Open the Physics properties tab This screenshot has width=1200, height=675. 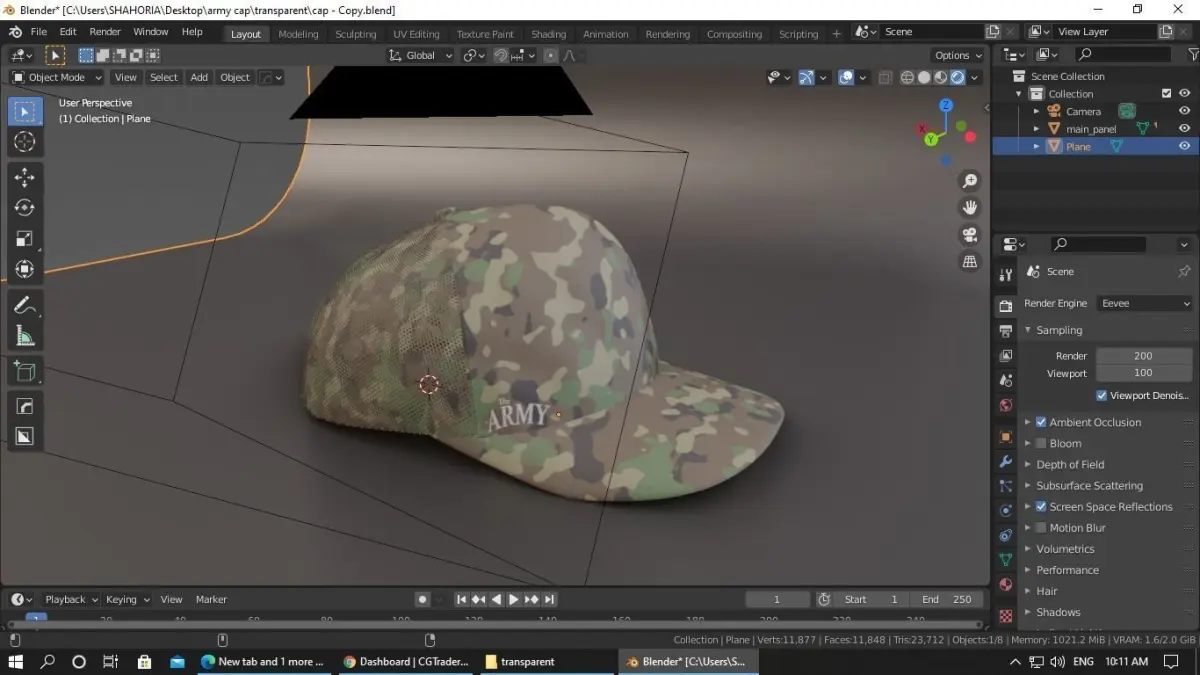(x=1006, y=511)
